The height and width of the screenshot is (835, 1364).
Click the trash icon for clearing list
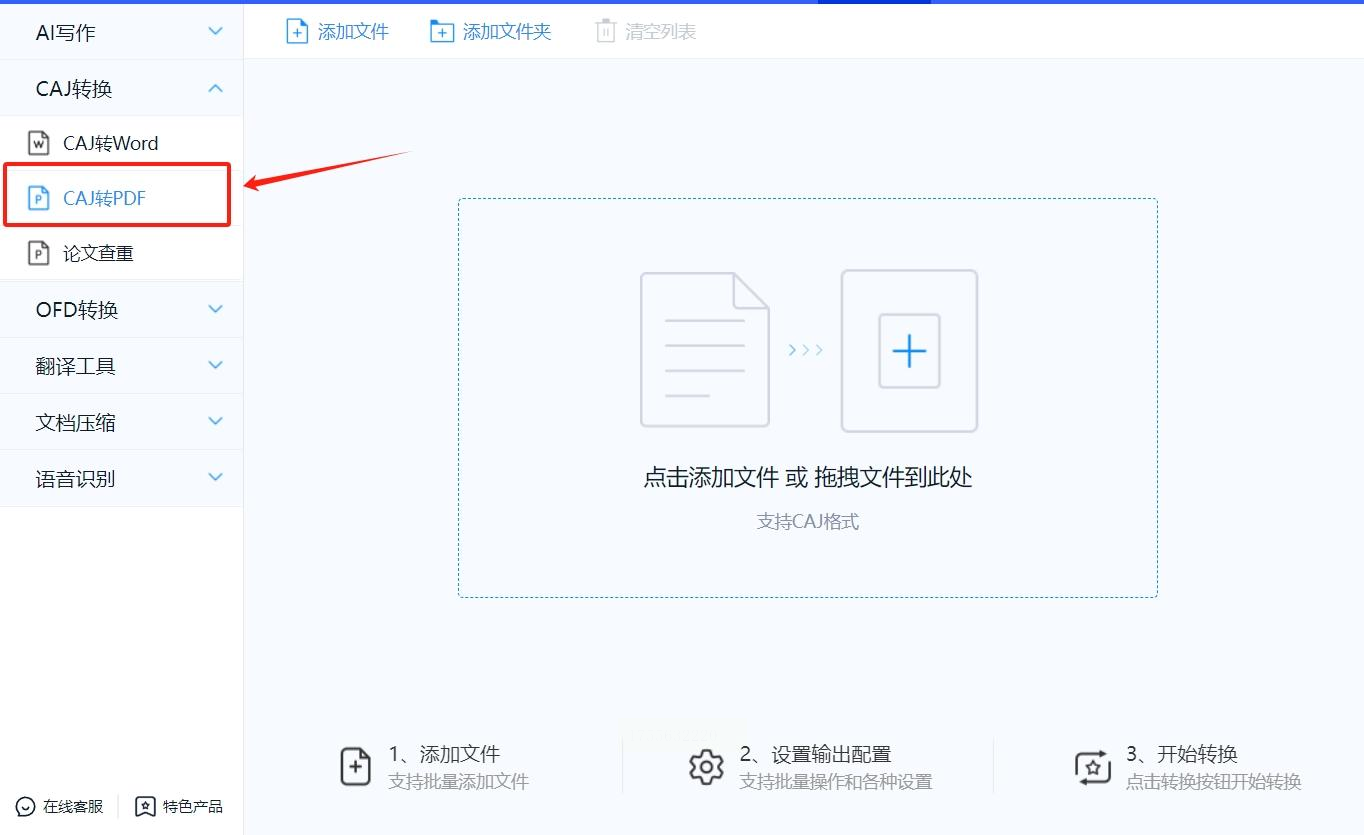[605, 32]
